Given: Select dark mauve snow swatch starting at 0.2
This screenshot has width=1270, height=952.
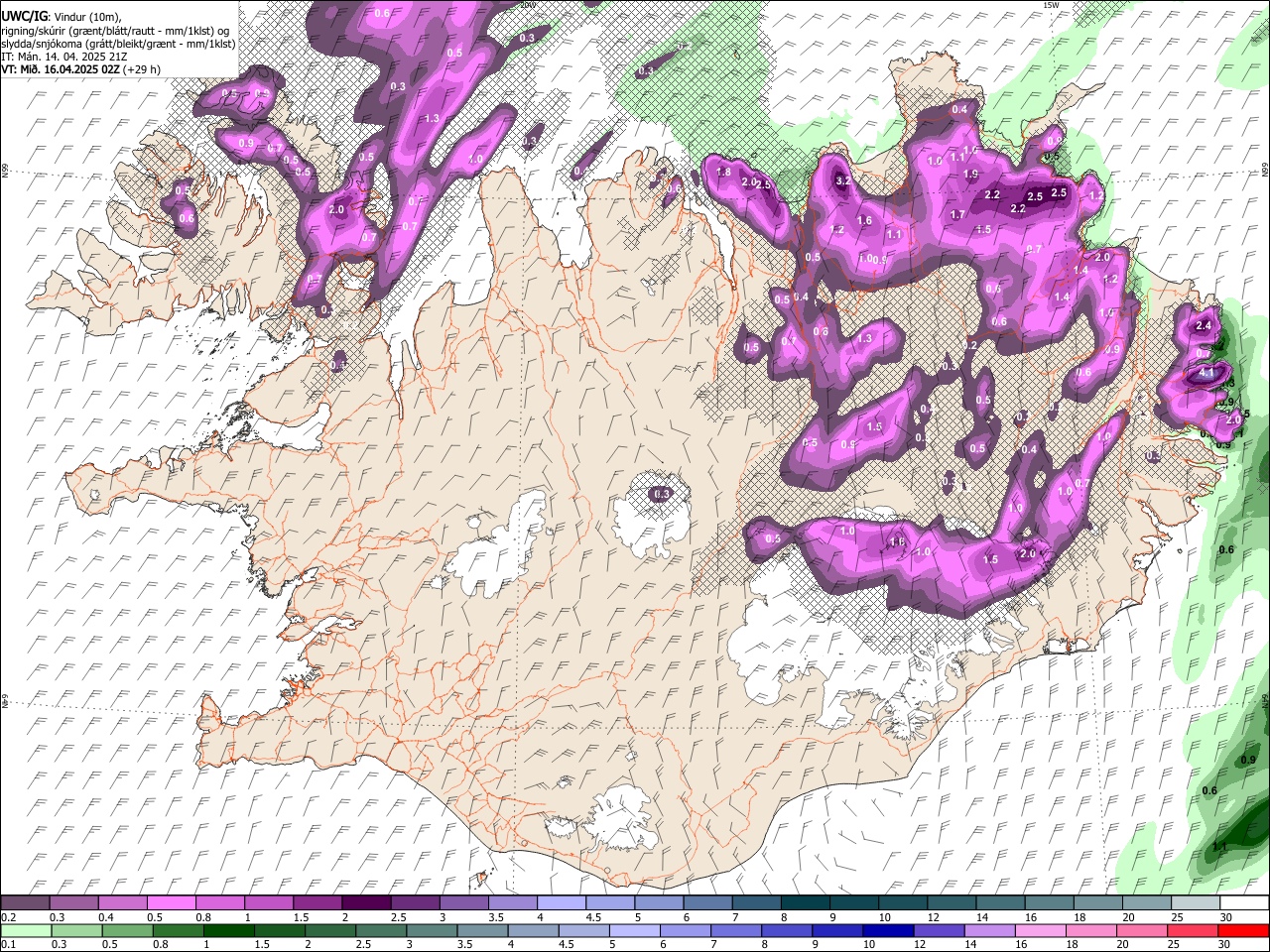Looking at the screenshot, I should [25, 902].
